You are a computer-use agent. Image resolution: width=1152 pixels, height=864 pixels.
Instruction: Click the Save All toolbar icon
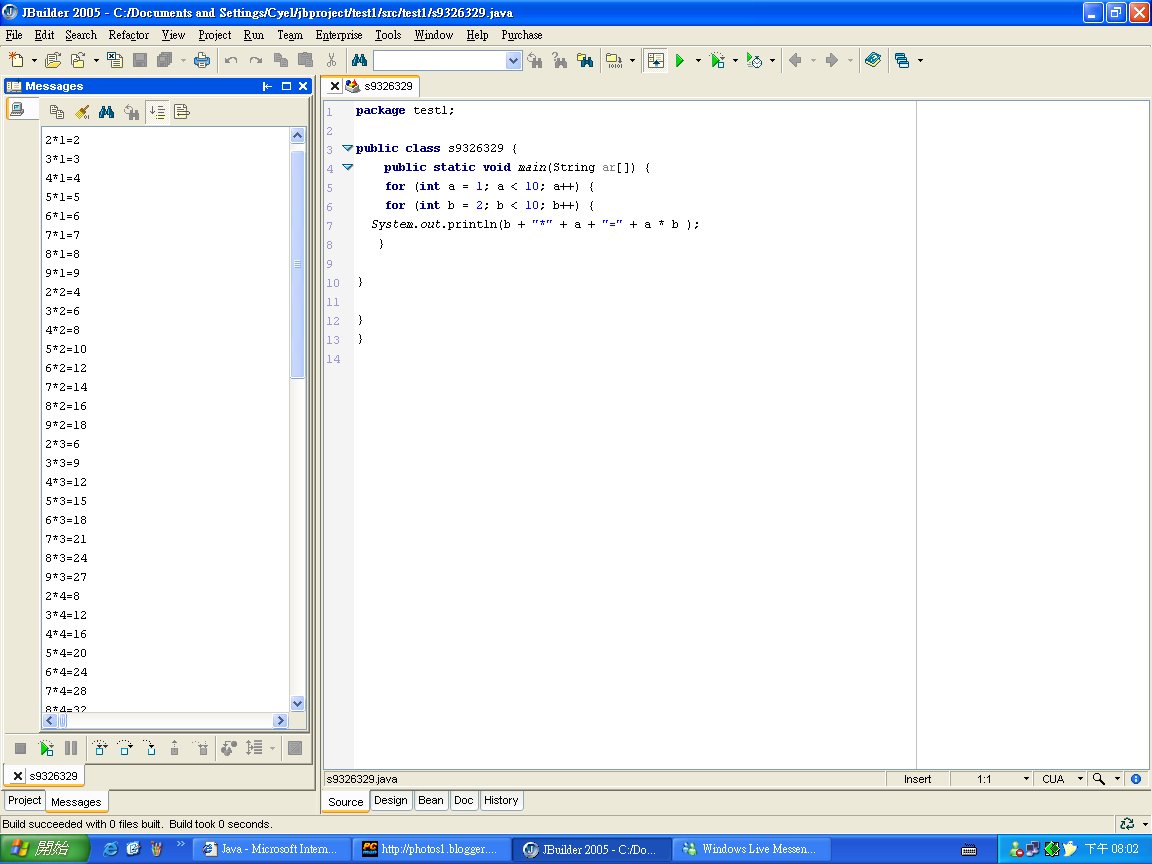(x=165, y=60)
